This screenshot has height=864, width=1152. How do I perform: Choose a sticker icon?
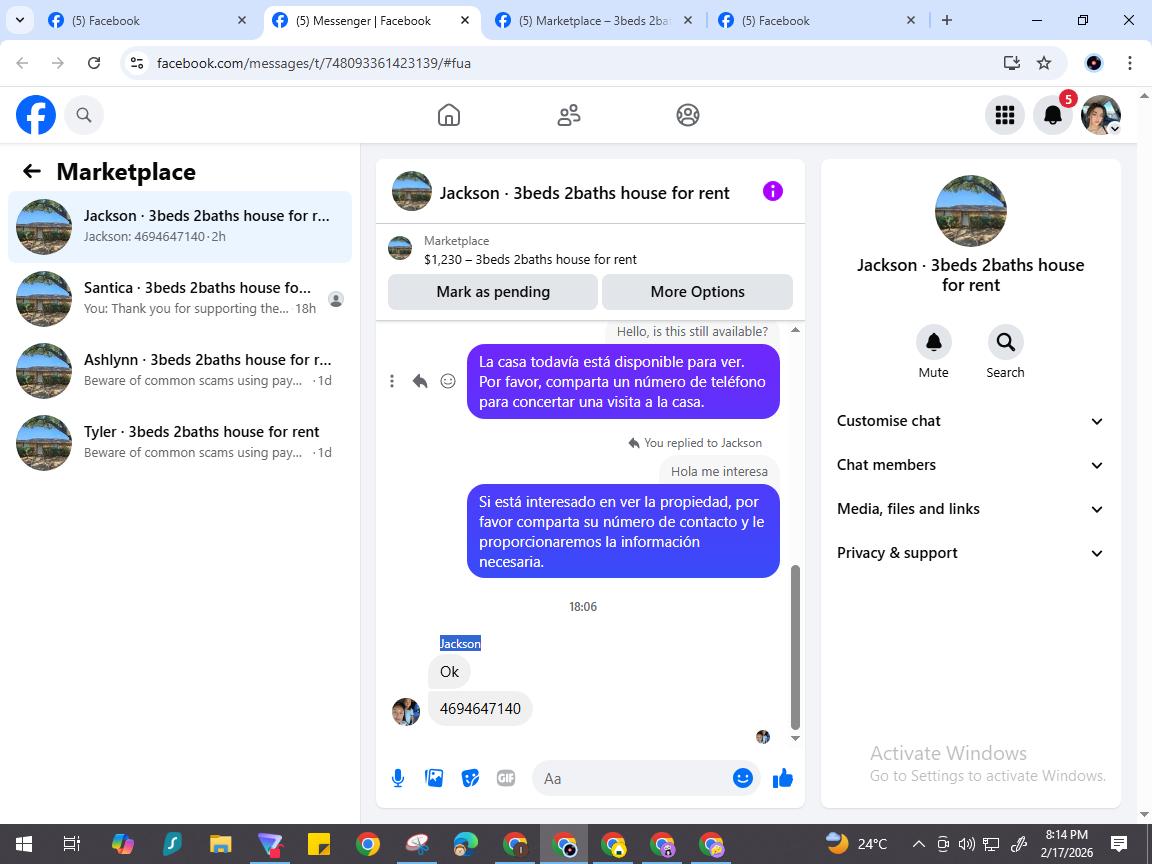[x=470, y=778]
